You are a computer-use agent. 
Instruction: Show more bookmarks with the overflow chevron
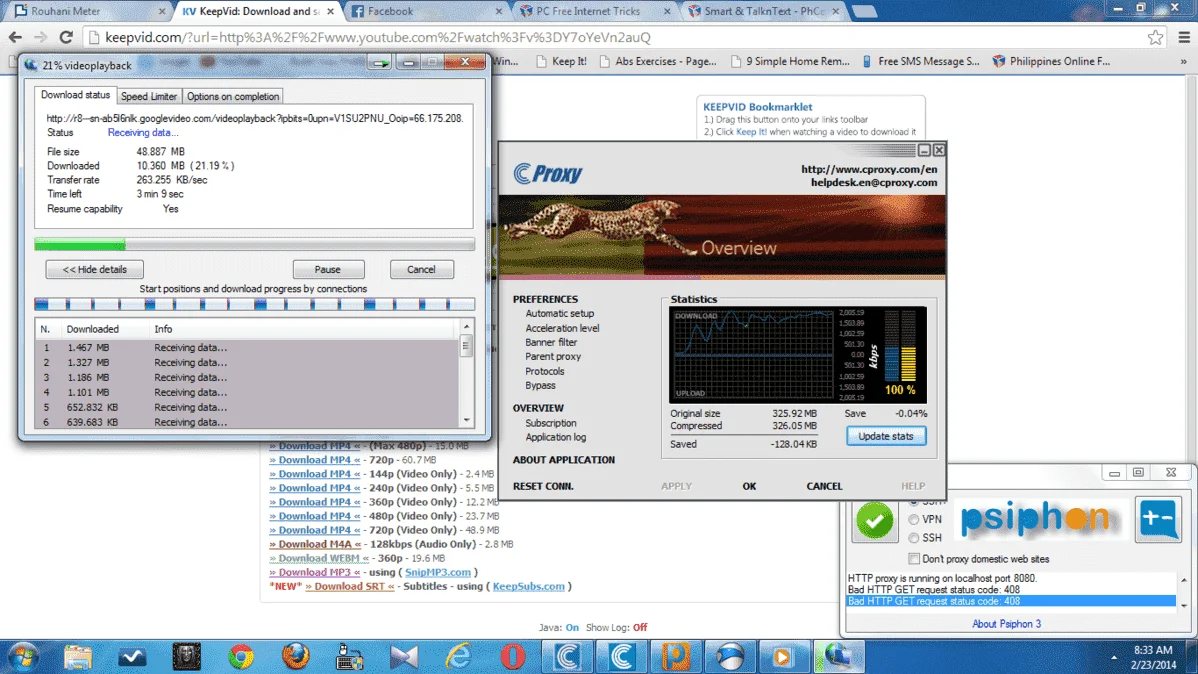click(x=1183, y=61)
